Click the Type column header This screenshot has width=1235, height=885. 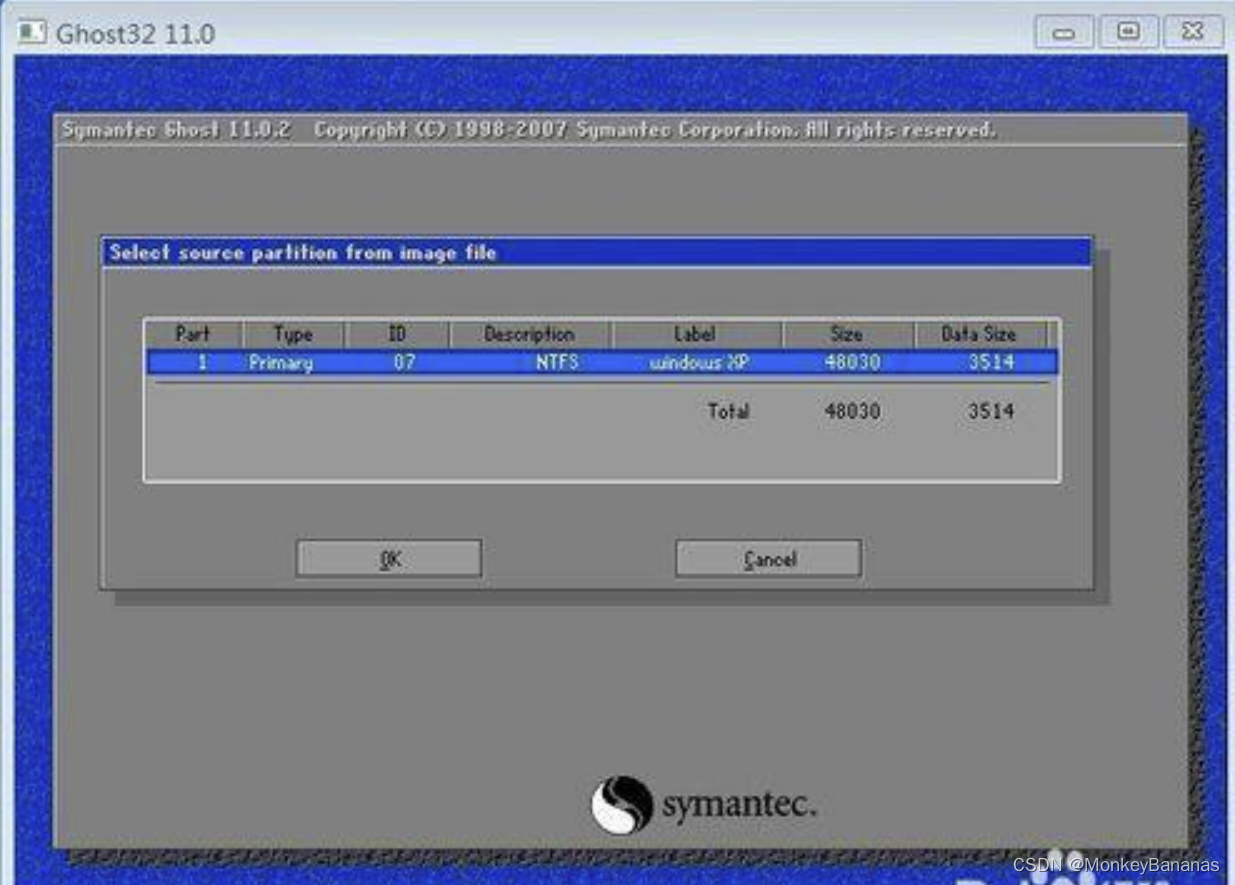pos(293,334)
